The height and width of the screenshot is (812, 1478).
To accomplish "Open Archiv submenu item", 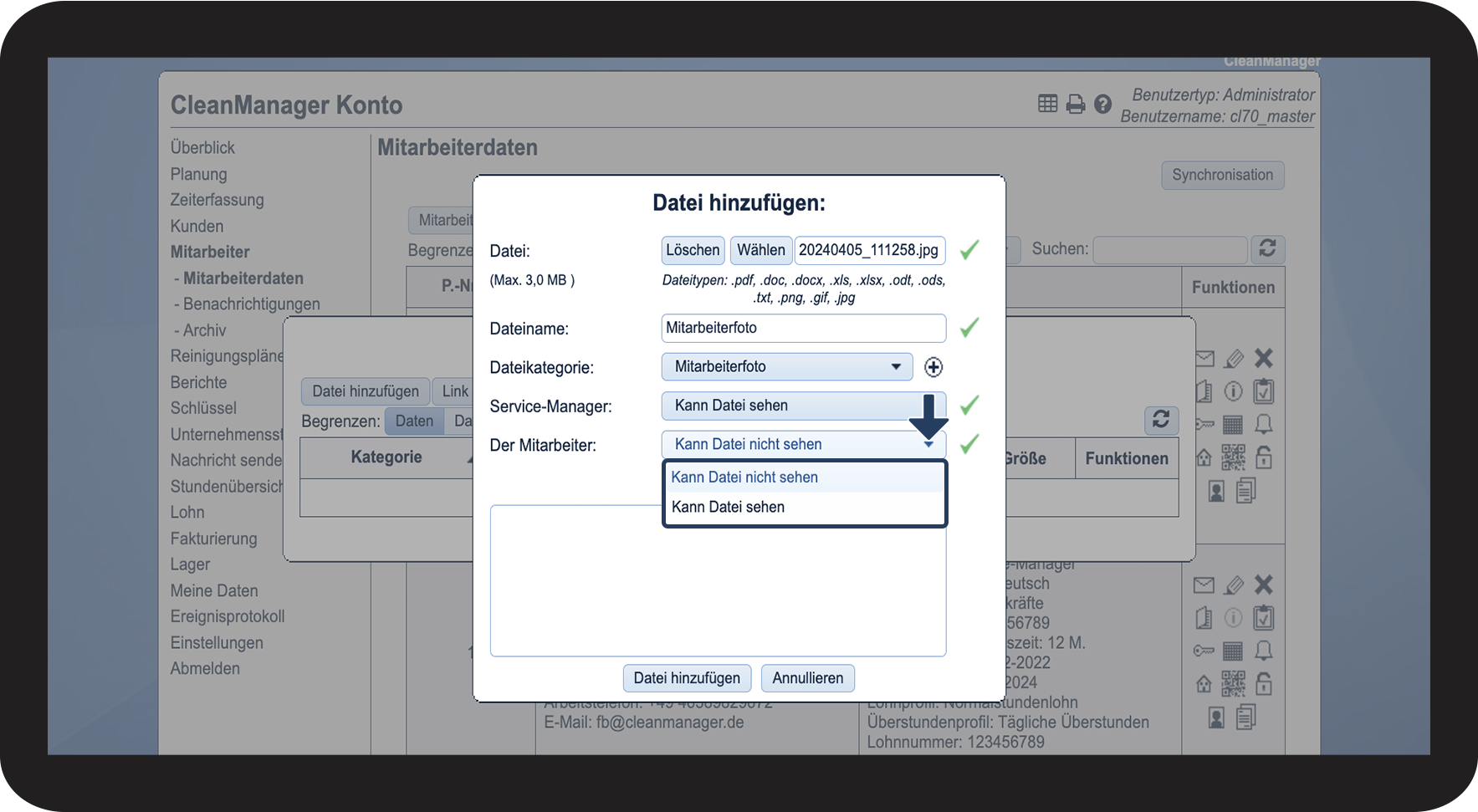I will 200,330.
